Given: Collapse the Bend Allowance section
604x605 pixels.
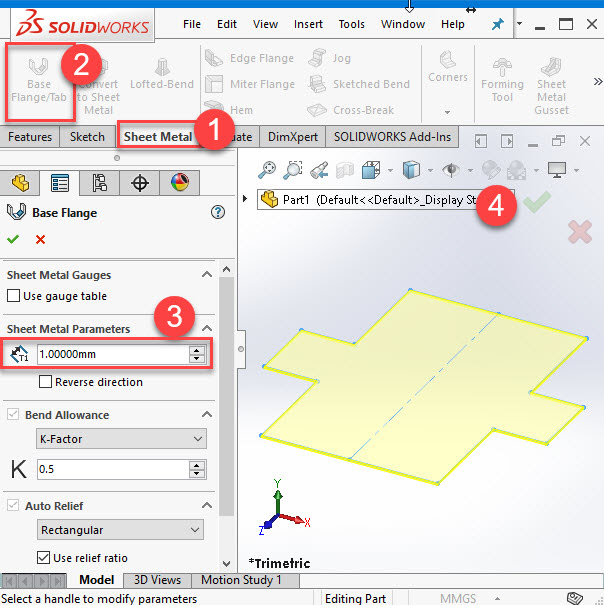Looking at the screenshot, I should tap(207, 414).
